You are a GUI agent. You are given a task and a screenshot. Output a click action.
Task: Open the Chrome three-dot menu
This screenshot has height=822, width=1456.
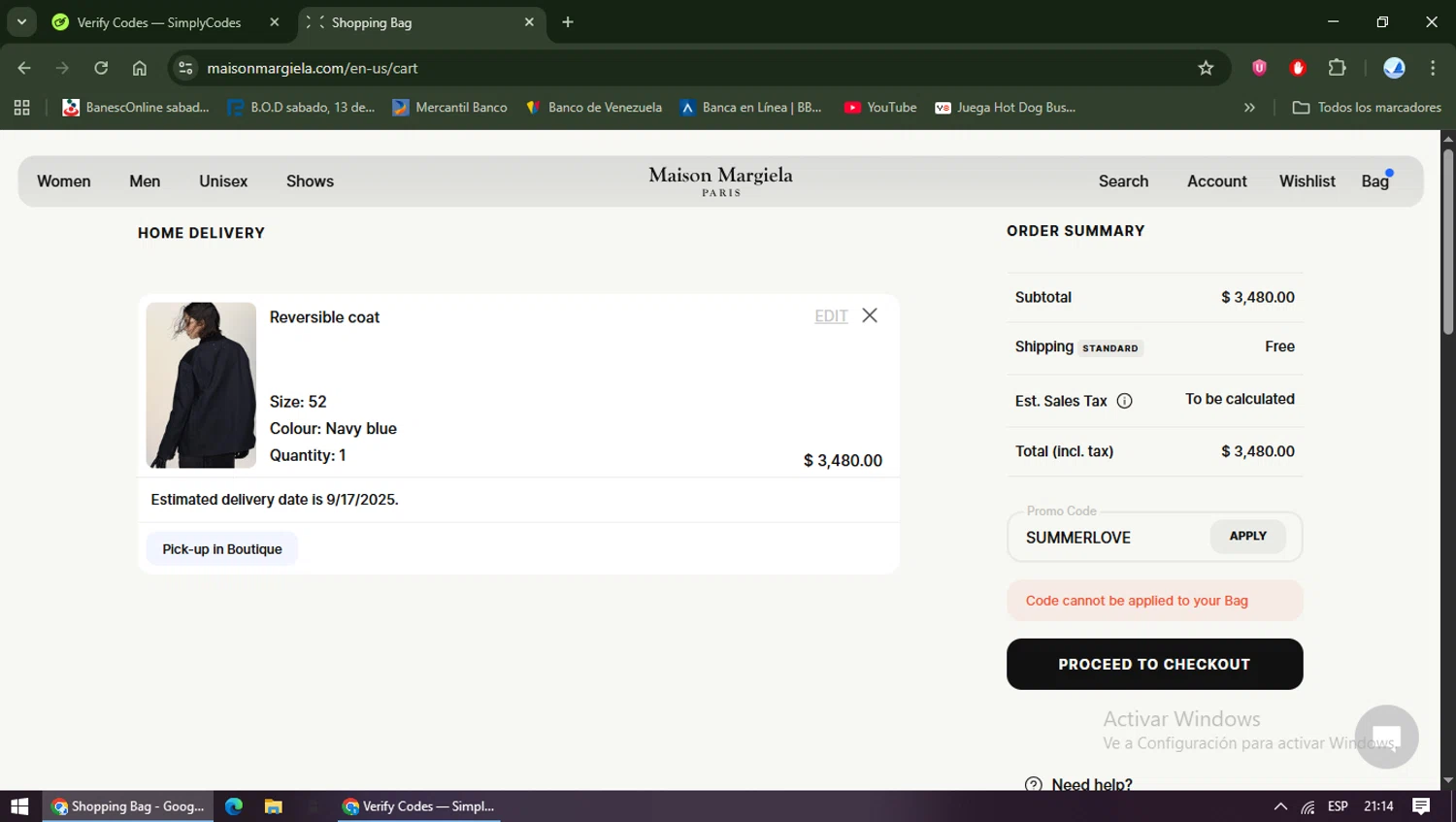pos(1433,68)
